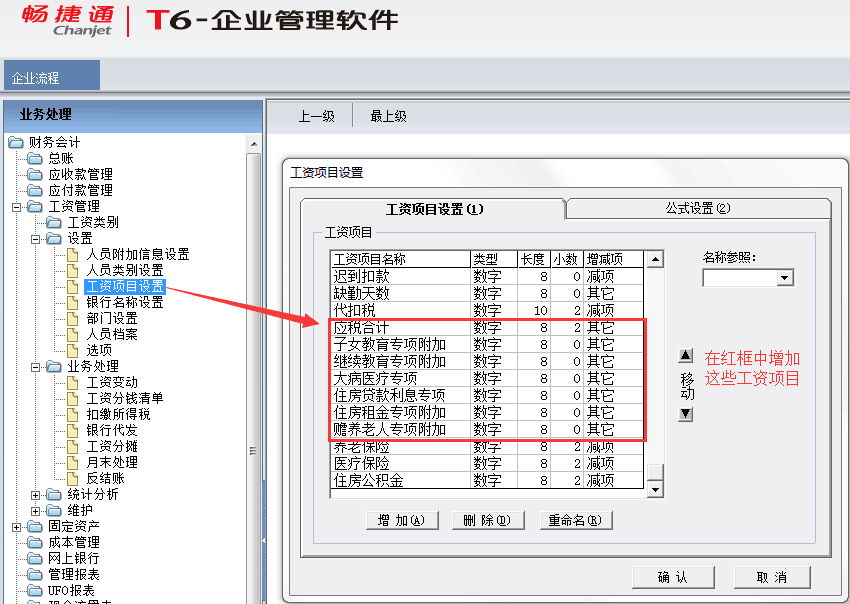Click the folder icon beside 应付款管理

click(35, 190)
